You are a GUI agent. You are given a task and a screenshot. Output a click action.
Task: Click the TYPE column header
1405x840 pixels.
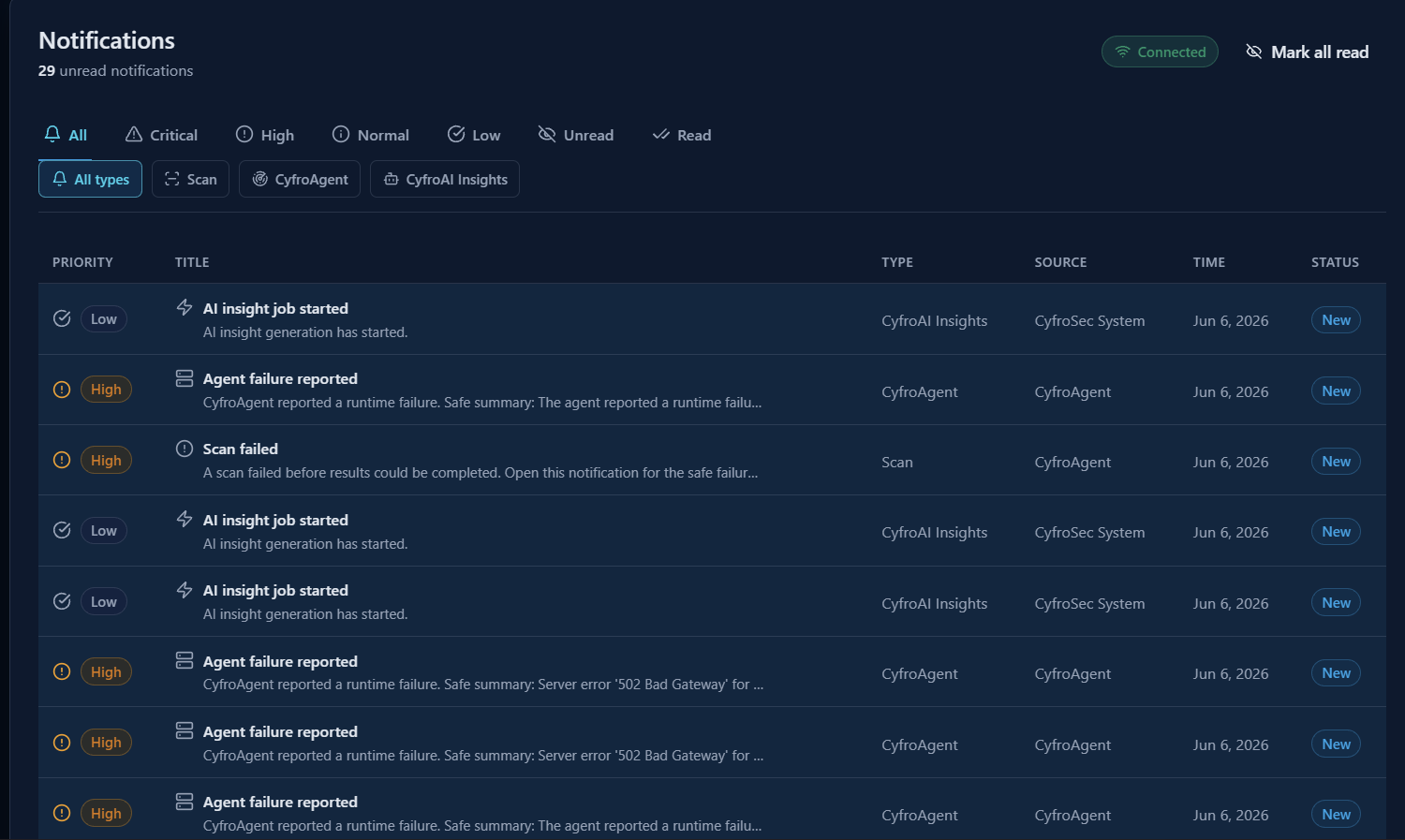tap(897, 262)
